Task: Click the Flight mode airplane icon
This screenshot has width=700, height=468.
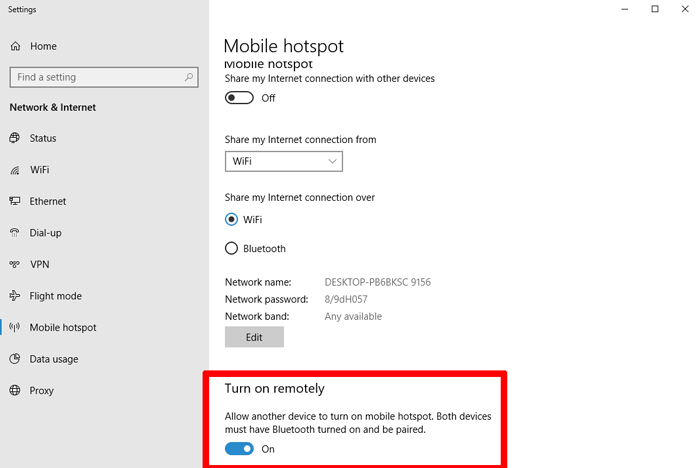Action: coord(15,296)
